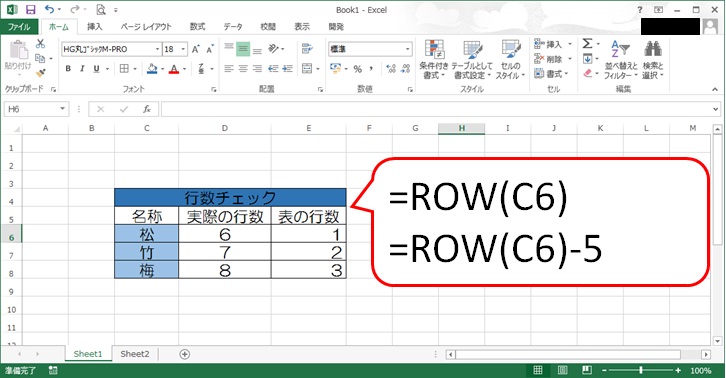Screen dimensions: 726x378
Task: Toggle italic formatting
Action: [x=82, y=69]
